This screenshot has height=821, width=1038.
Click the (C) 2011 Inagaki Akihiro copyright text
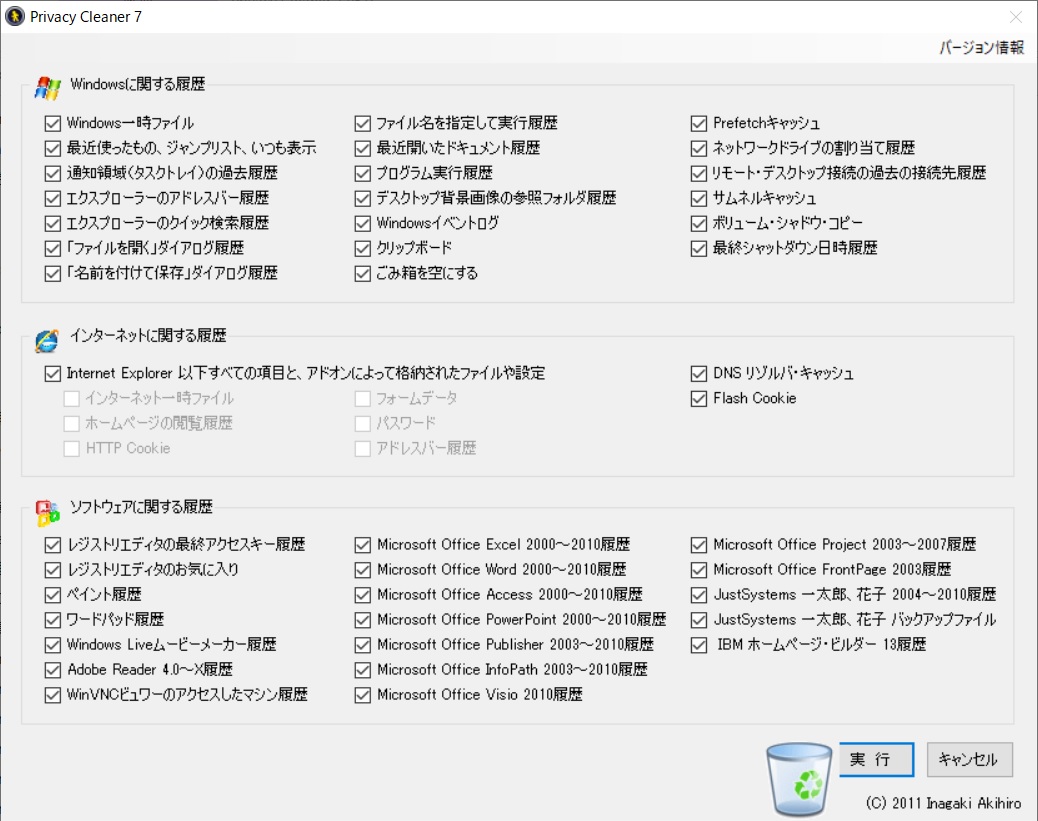[x=943, y=803]
